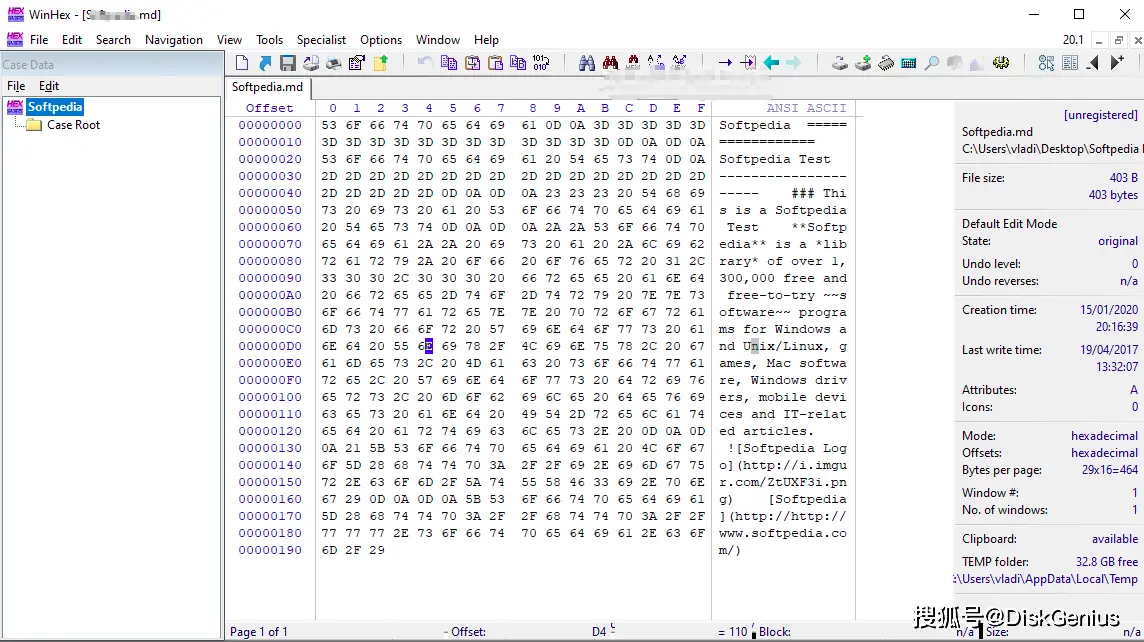The height and width of the screenshot is (642, 1144).
Task: Click the ANSI ASCII column header
Action: coord(806,108)
